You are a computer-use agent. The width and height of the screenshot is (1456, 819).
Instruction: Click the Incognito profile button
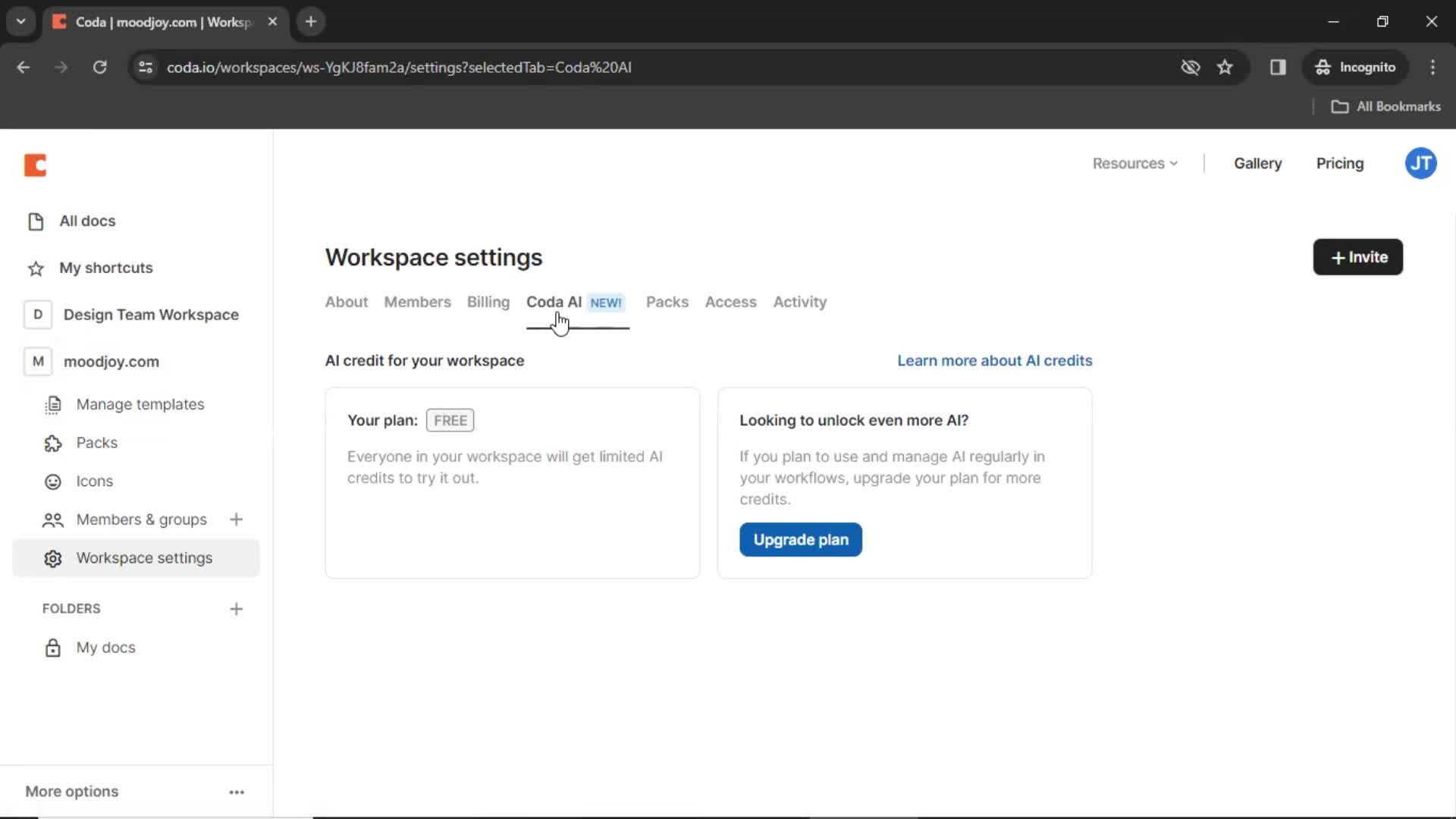(1356, 67)
